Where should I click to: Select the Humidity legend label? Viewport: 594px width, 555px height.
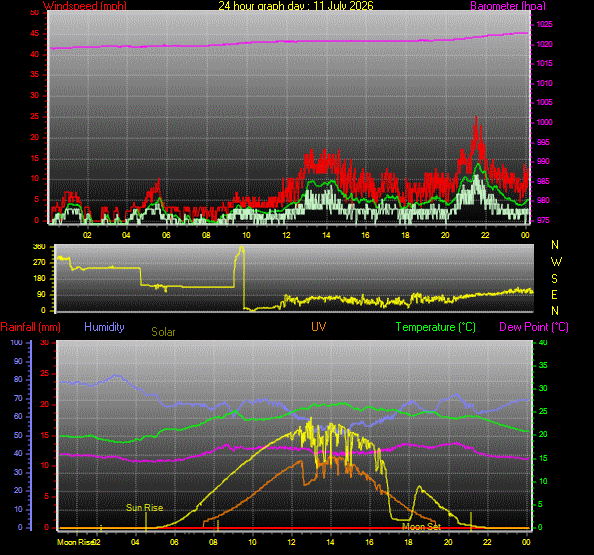[x=104, y=327]
